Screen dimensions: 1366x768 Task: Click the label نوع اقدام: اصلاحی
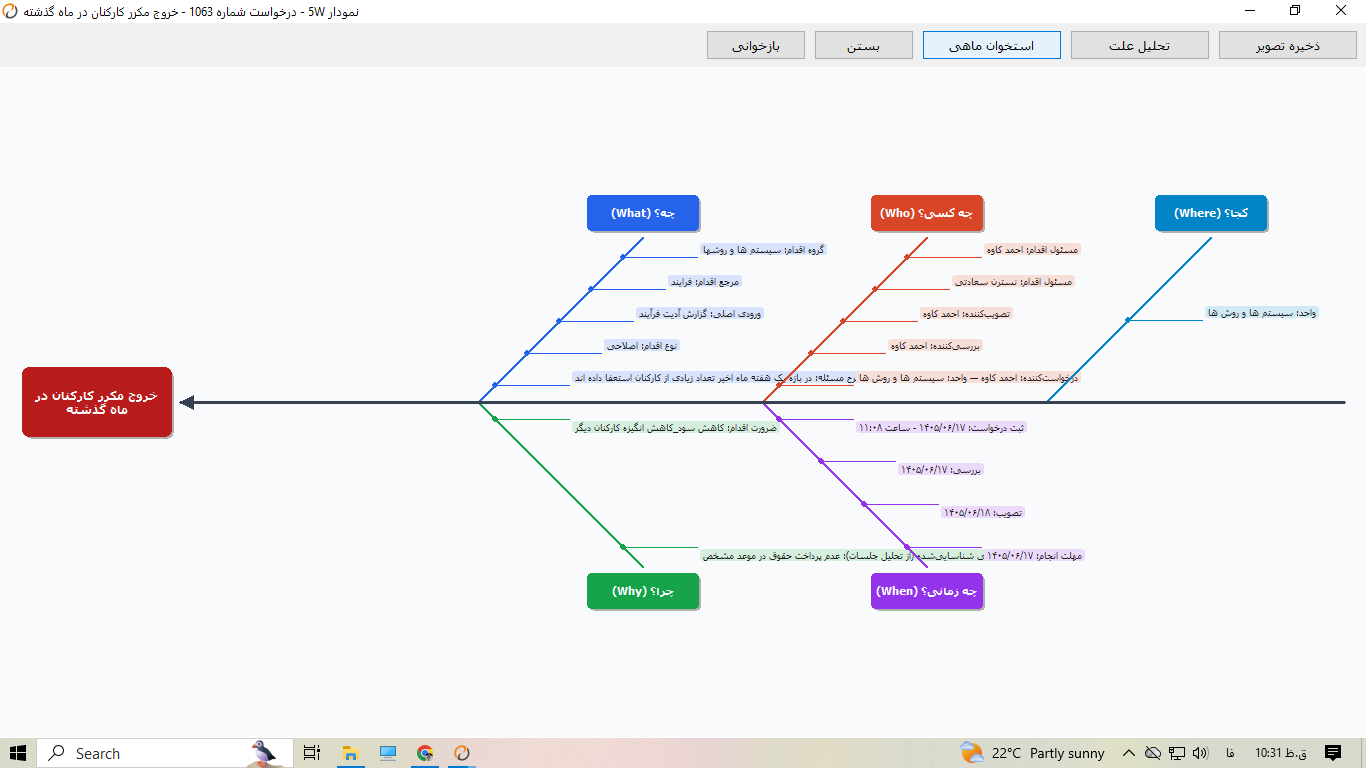(x=642, y=346)
